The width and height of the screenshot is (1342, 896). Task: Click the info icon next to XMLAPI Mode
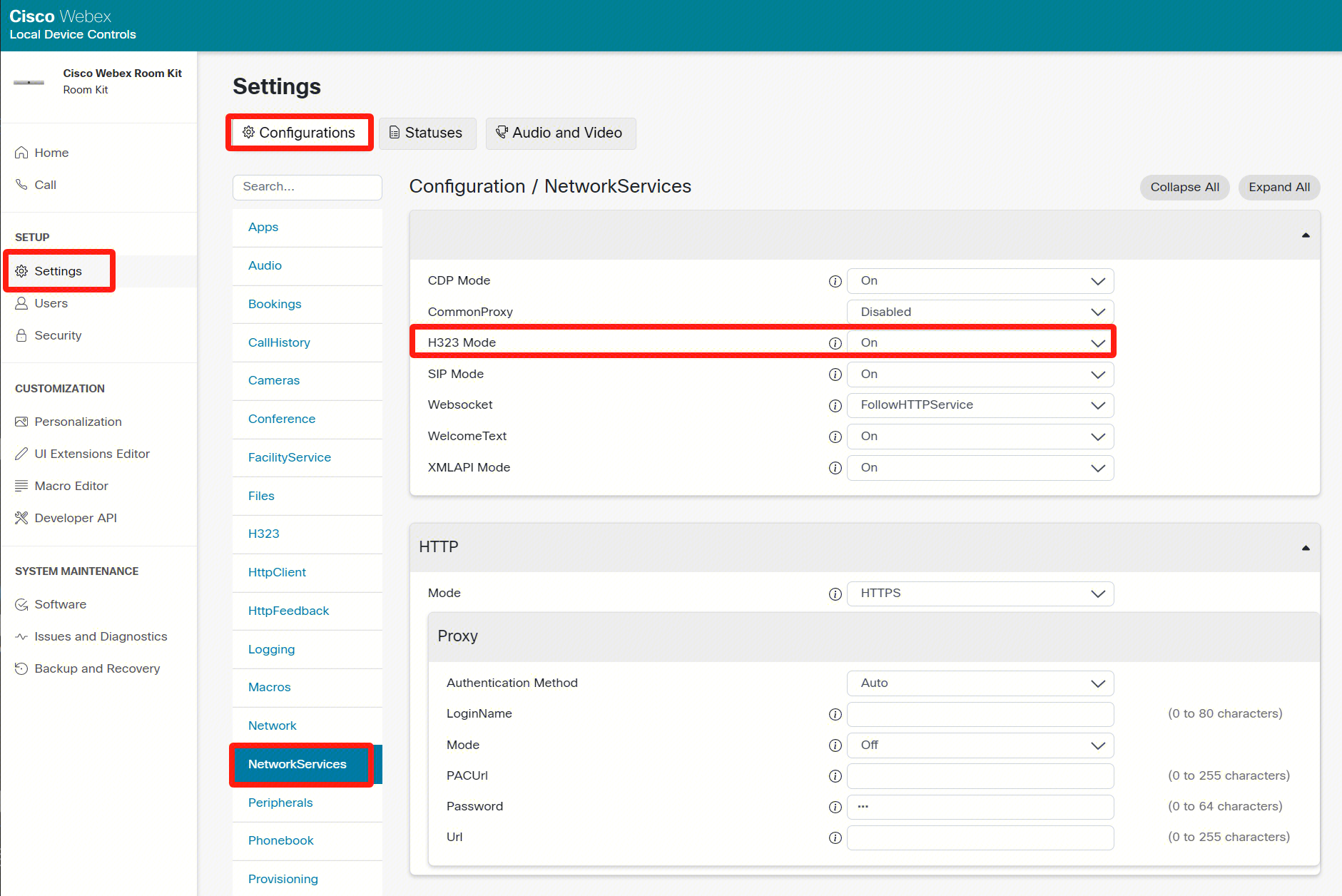pyautogui.click(x=835, y=468)
